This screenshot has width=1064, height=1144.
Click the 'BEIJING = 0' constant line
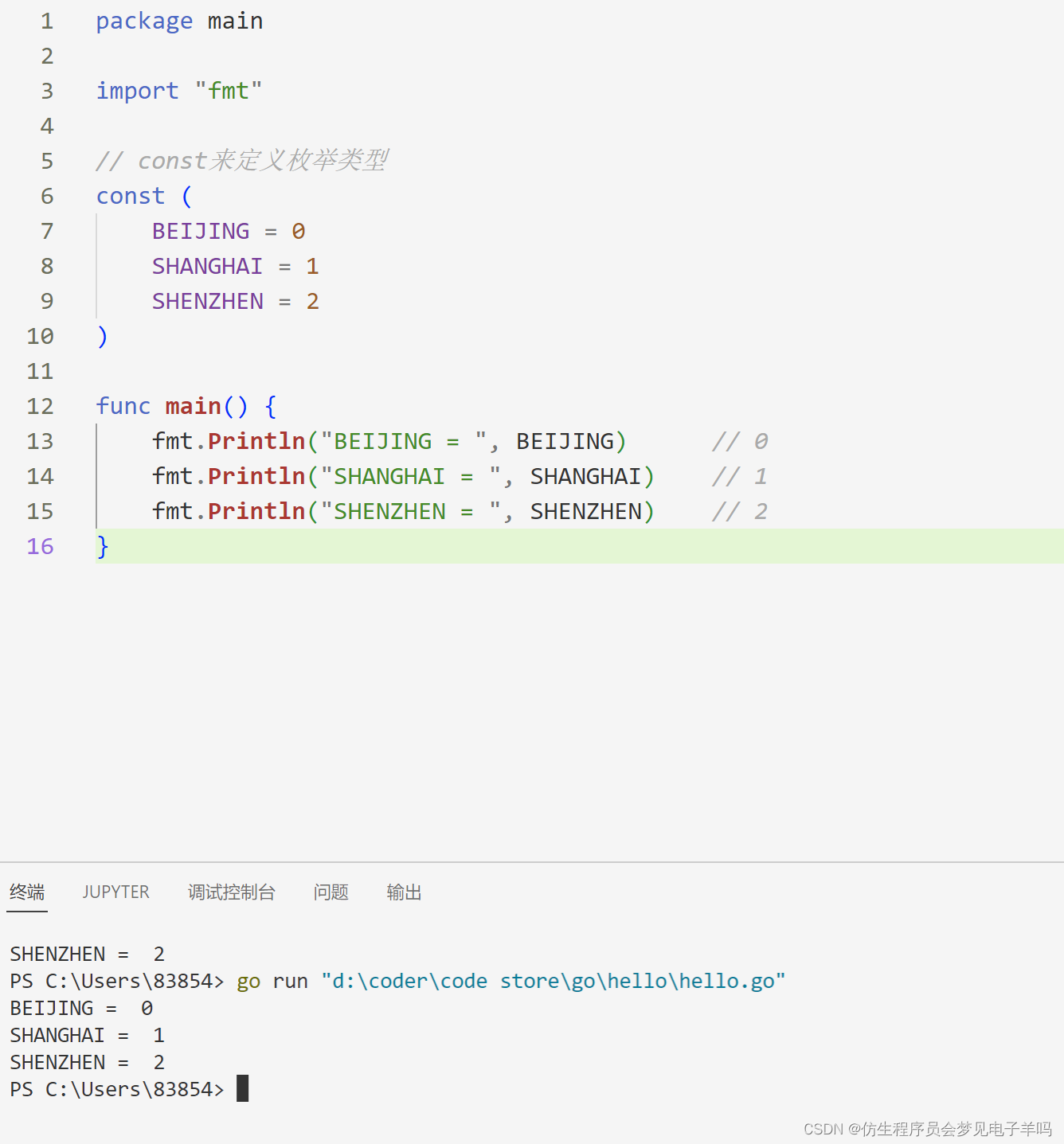tap(229, 231)
